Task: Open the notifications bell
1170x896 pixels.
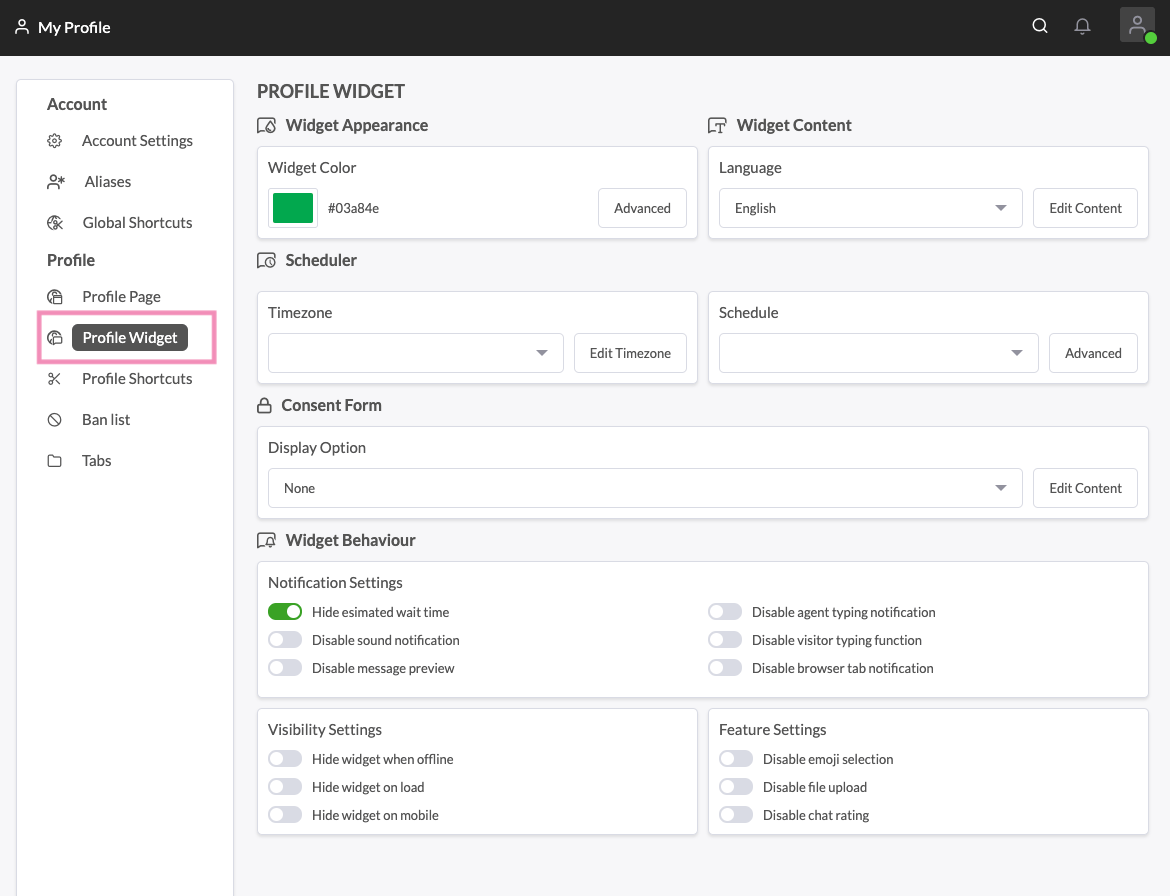Action: 1082,27
